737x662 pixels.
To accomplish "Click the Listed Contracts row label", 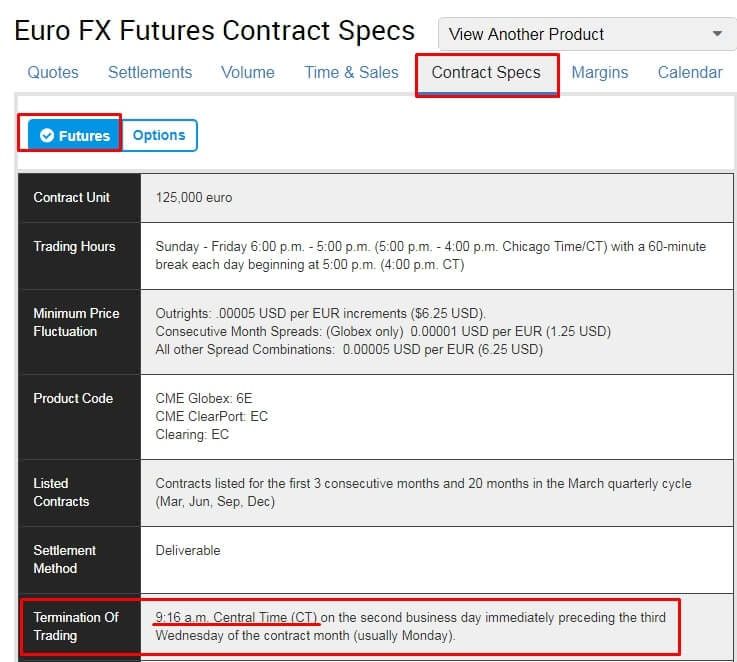I will pos(61,492).
